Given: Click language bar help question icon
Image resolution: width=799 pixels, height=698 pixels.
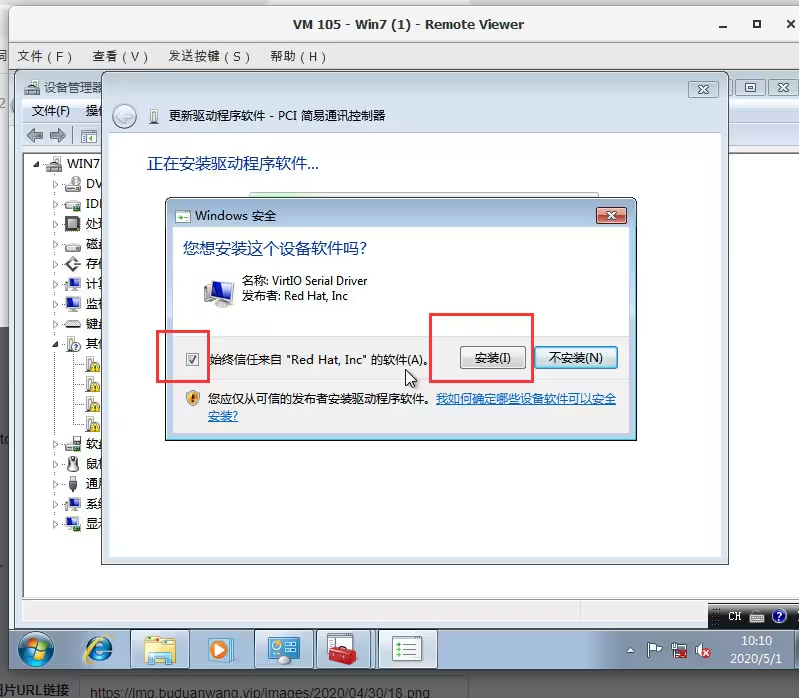Looking at the screenshot, I should [x=779, y=616].
